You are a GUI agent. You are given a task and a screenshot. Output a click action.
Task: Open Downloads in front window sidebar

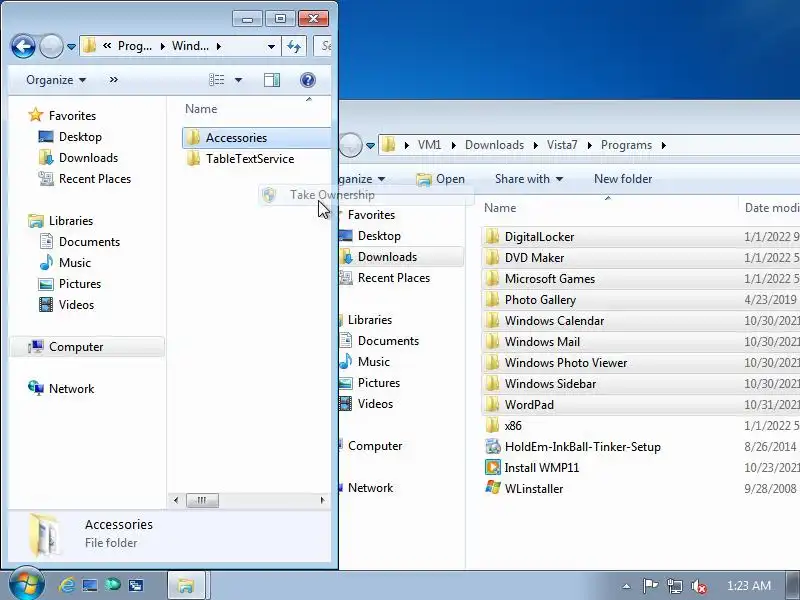(x=88, y=158)
